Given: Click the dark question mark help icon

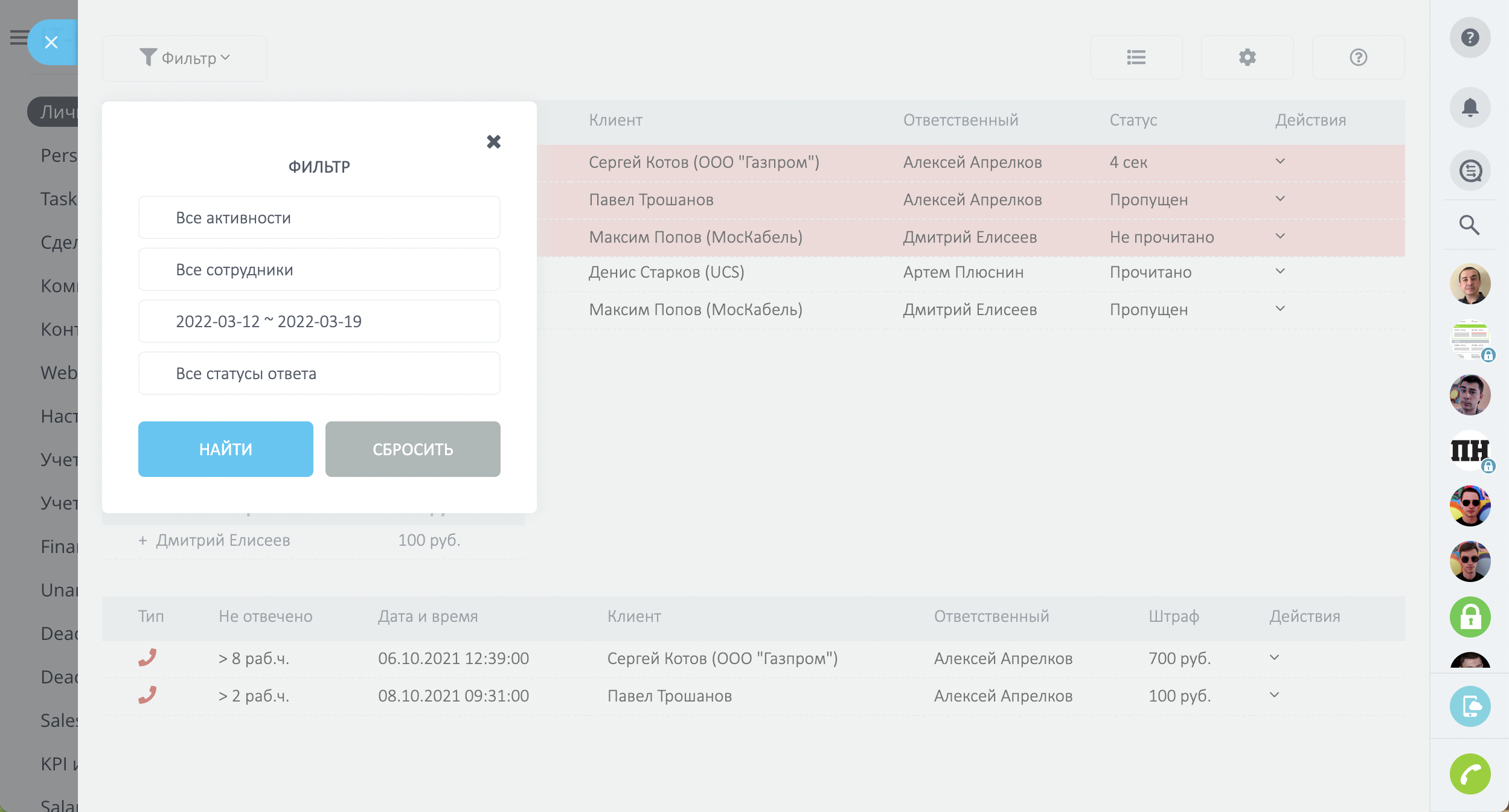Looking at the screenshot, I should coord(1470,37).
